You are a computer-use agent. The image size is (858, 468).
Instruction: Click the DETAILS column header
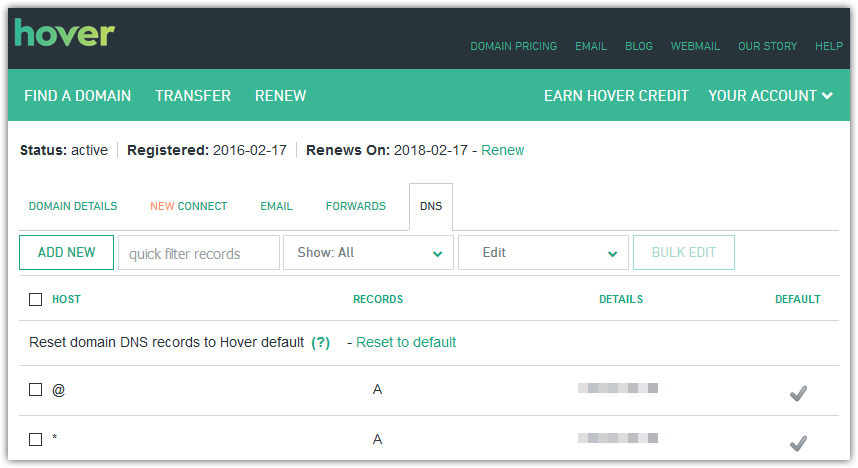point(621,299)
